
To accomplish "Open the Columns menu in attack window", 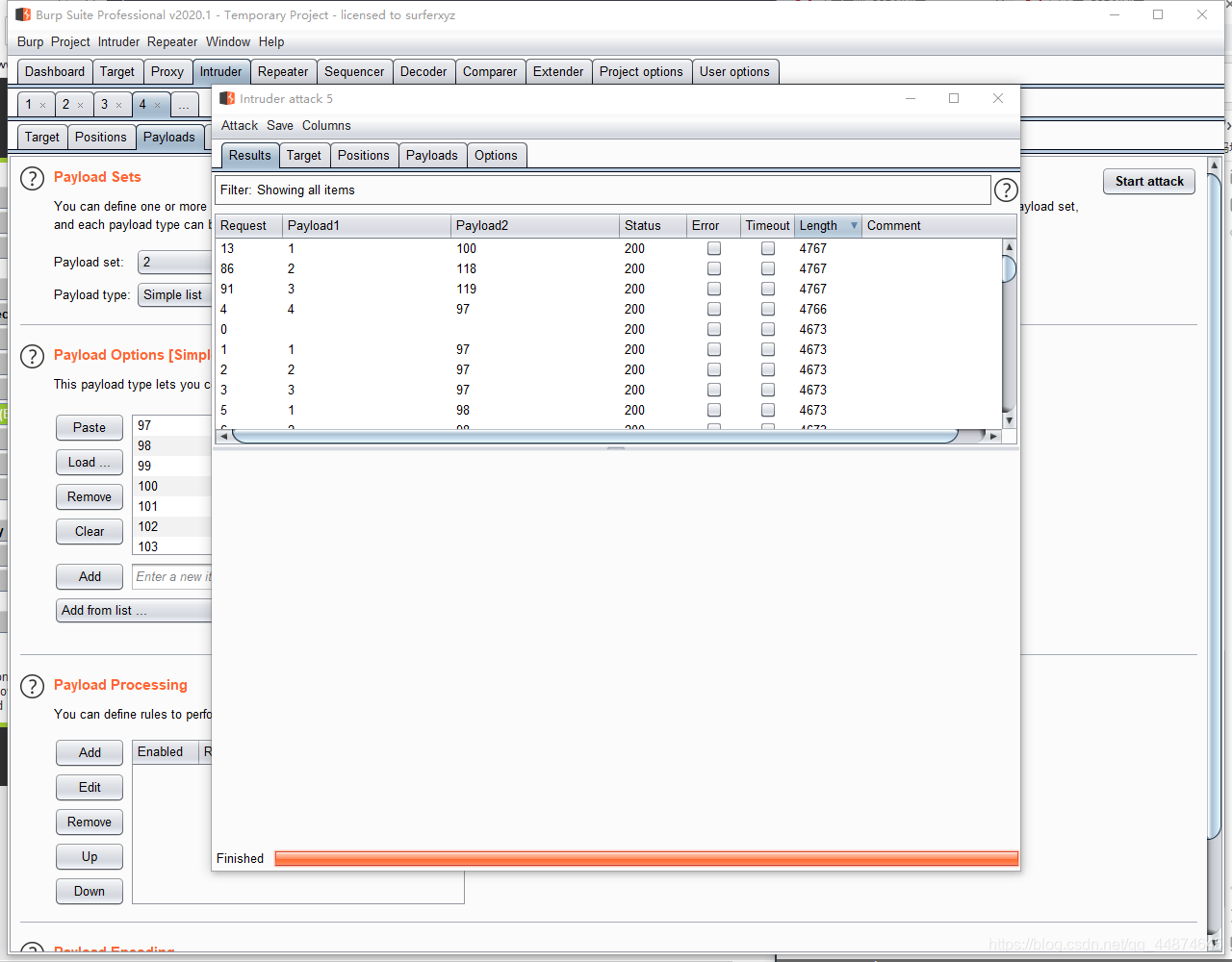I will coord(326,125).
